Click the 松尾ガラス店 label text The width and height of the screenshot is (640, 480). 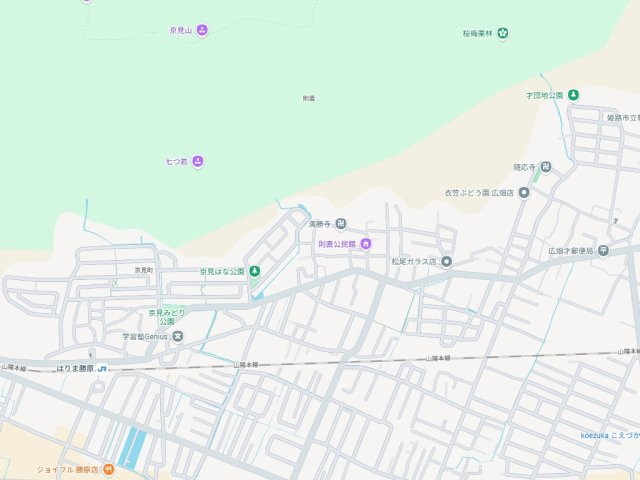(x=414, y=262)
